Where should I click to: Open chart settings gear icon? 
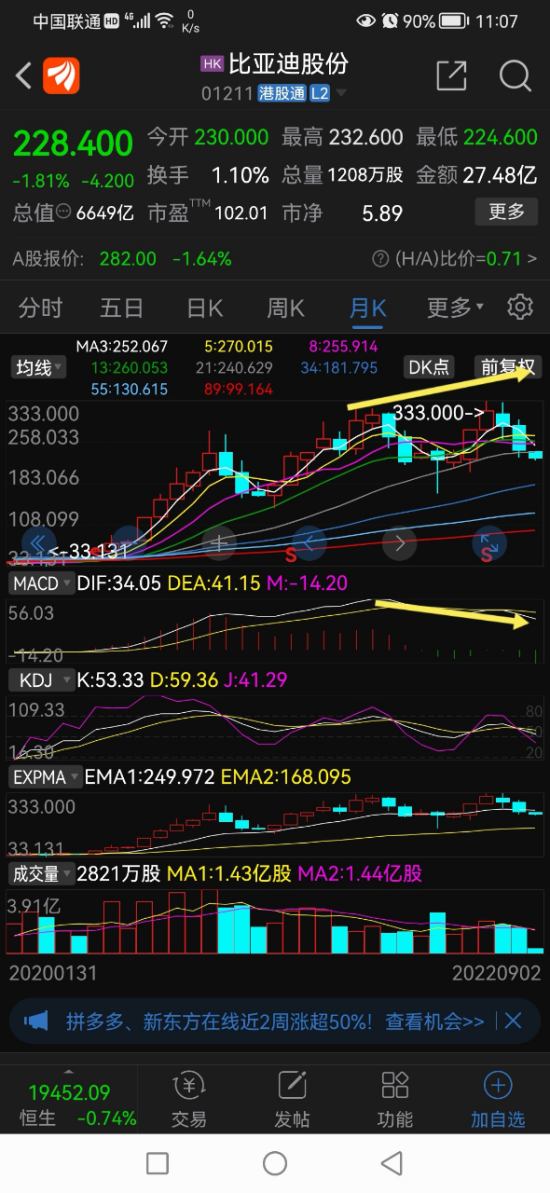click(x=520, y=307)
